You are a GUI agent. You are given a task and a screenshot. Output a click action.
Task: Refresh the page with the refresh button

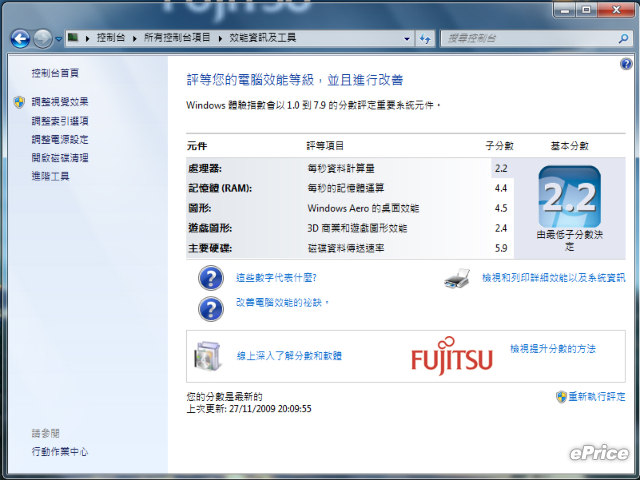pyautogui.click(x=425, y=39)
